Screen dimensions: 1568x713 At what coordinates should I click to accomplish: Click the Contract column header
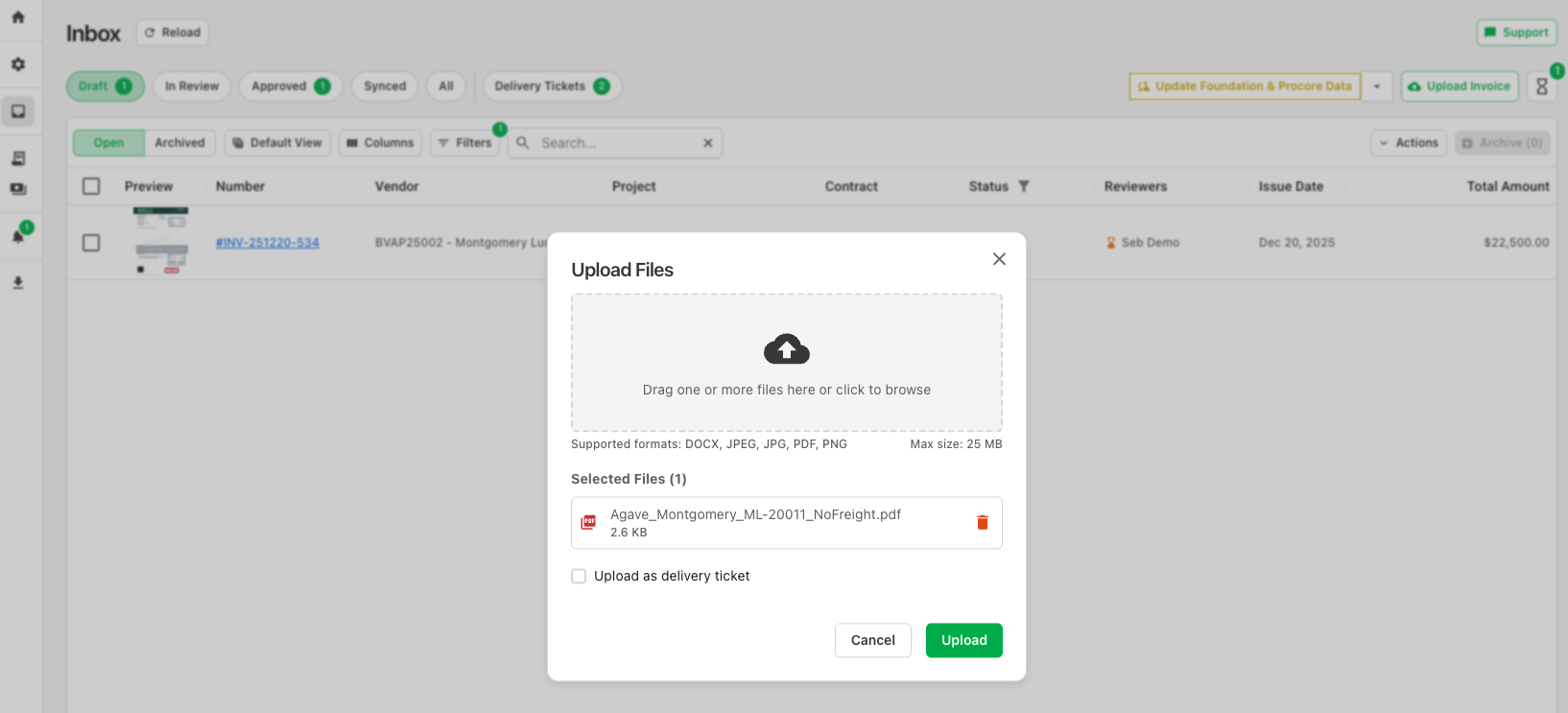point(851,186)
